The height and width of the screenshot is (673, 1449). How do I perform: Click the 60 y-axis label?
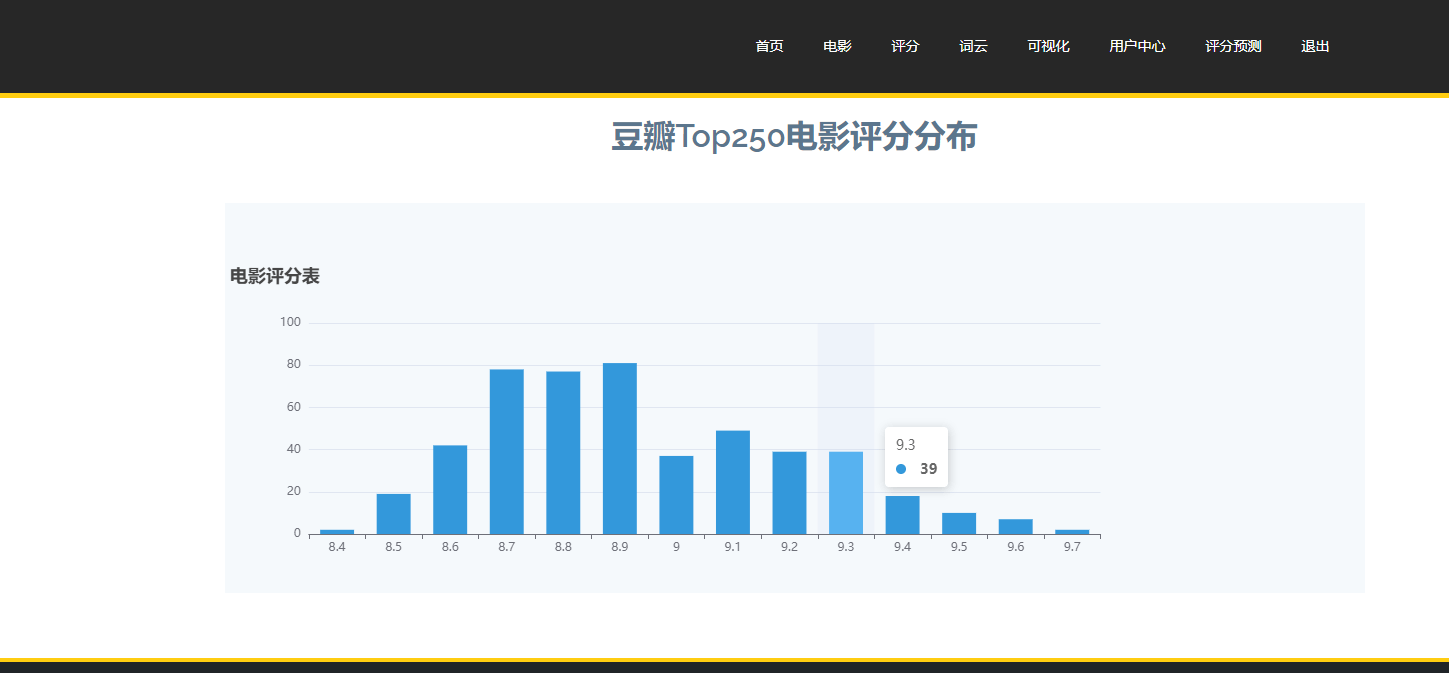click(293, 407)
